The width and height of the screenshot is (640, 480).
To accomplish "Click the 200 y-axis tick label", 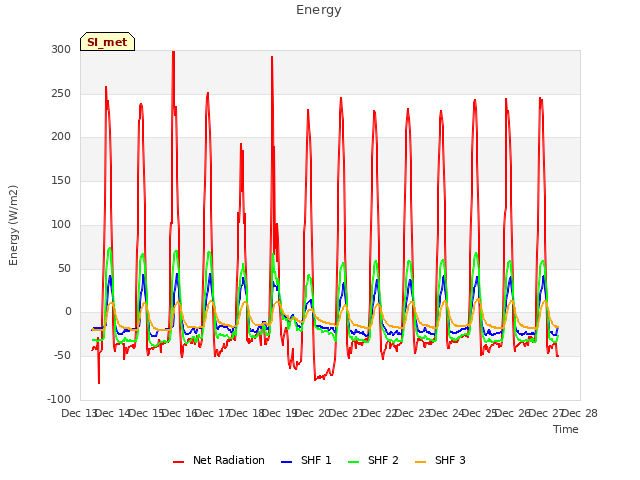I will point(61,137).
